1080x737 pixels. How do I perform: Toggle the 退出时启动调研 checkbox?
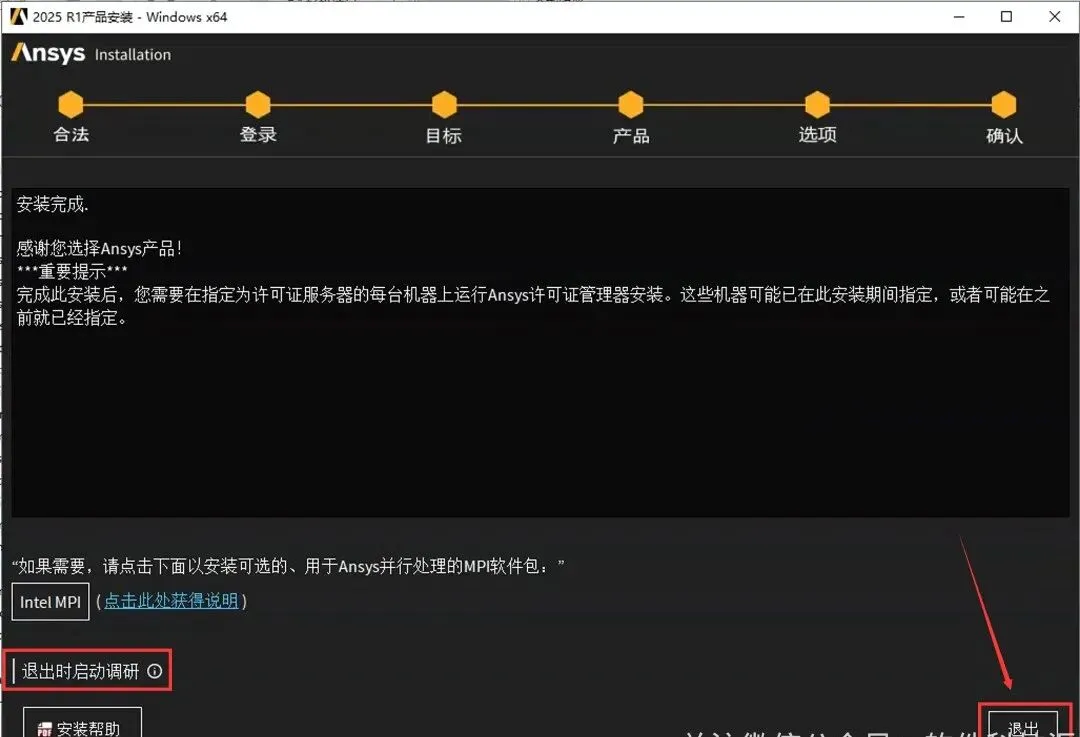pyautogui.click(x=14, y=671)
